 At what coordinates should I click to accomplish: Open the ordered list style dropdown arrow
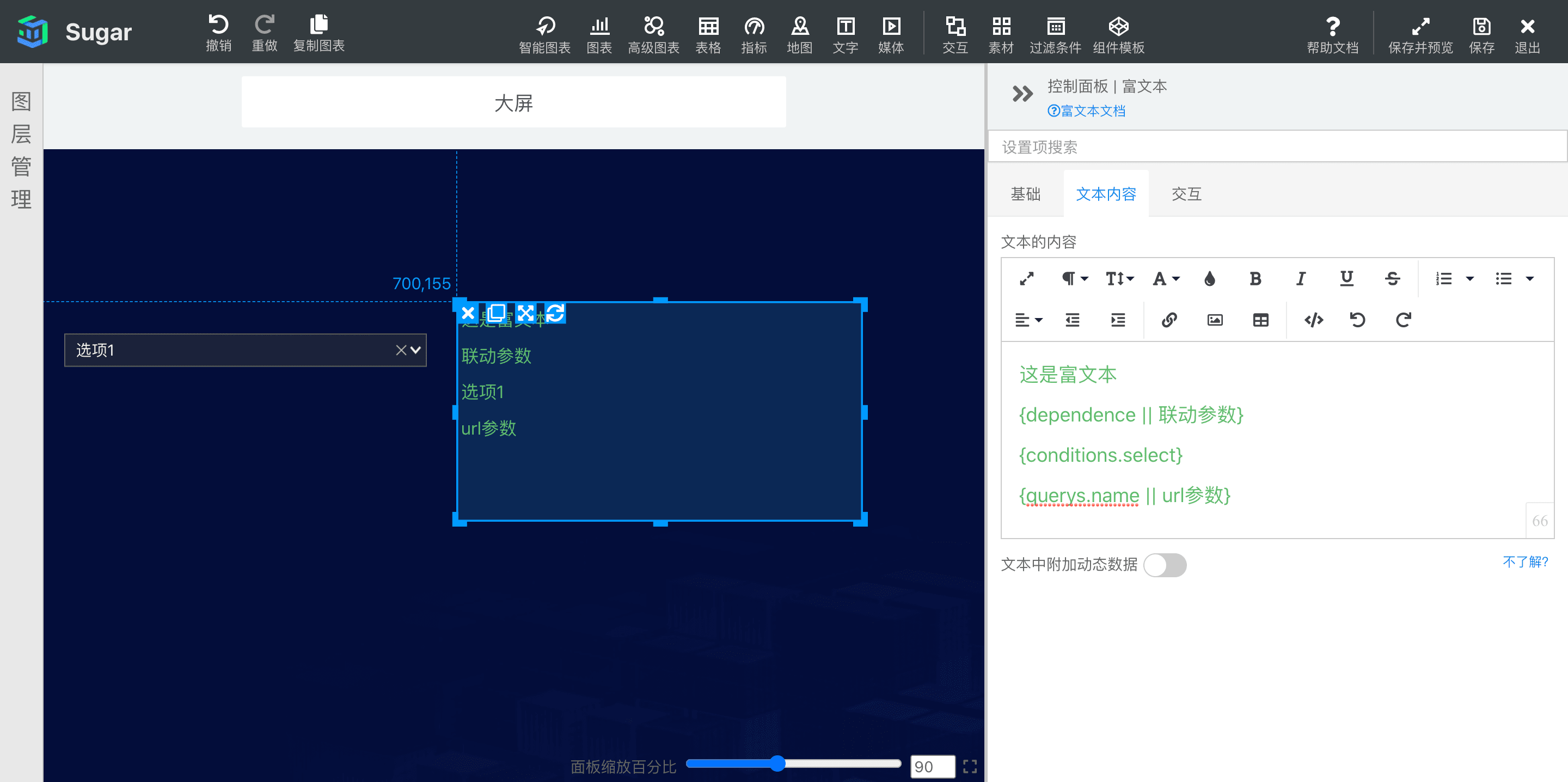(1469, 278)
